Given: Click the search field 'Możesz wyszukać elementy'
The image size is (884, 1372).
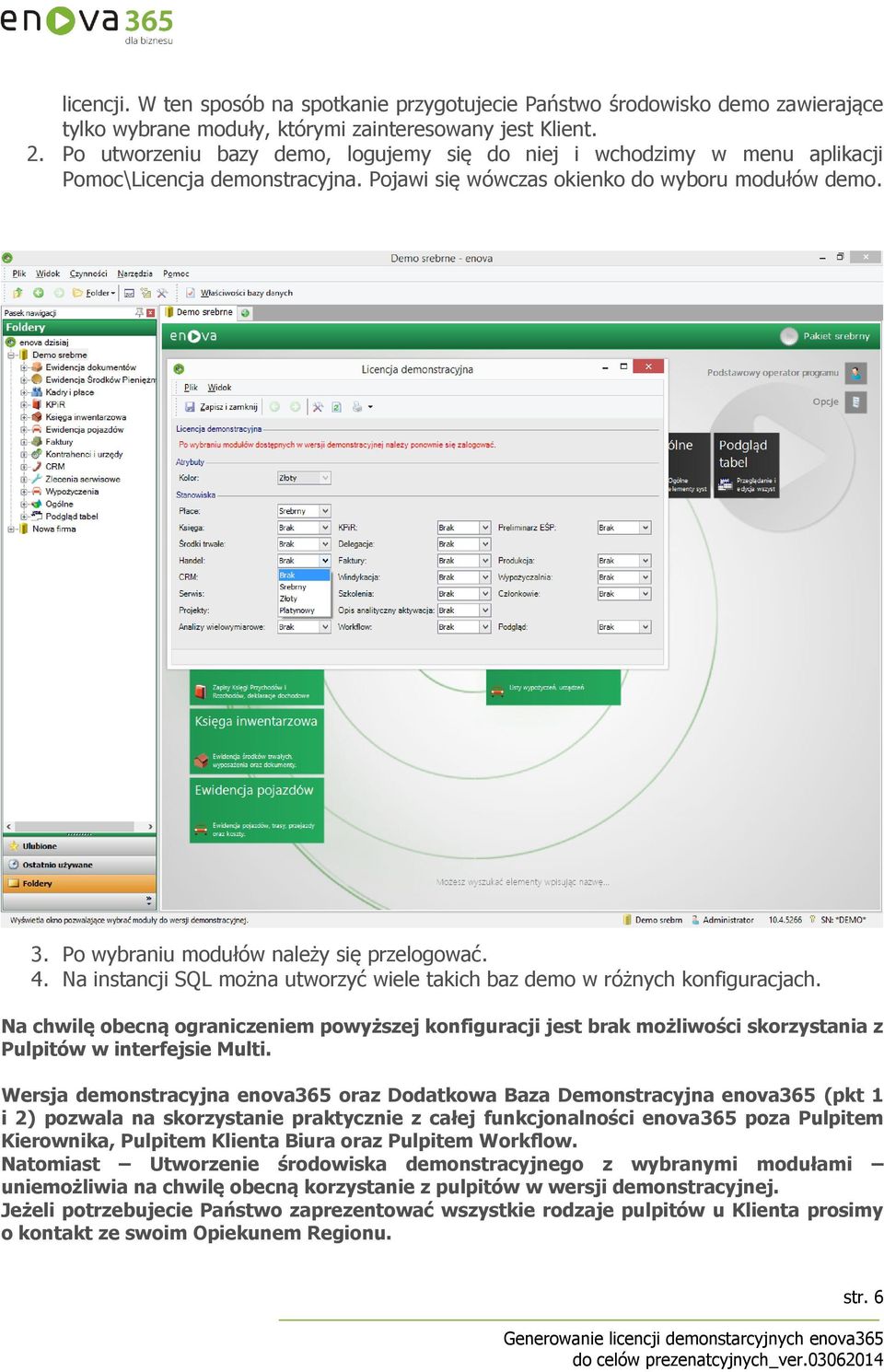Looking at the screenshot, I should pos(522,882).
